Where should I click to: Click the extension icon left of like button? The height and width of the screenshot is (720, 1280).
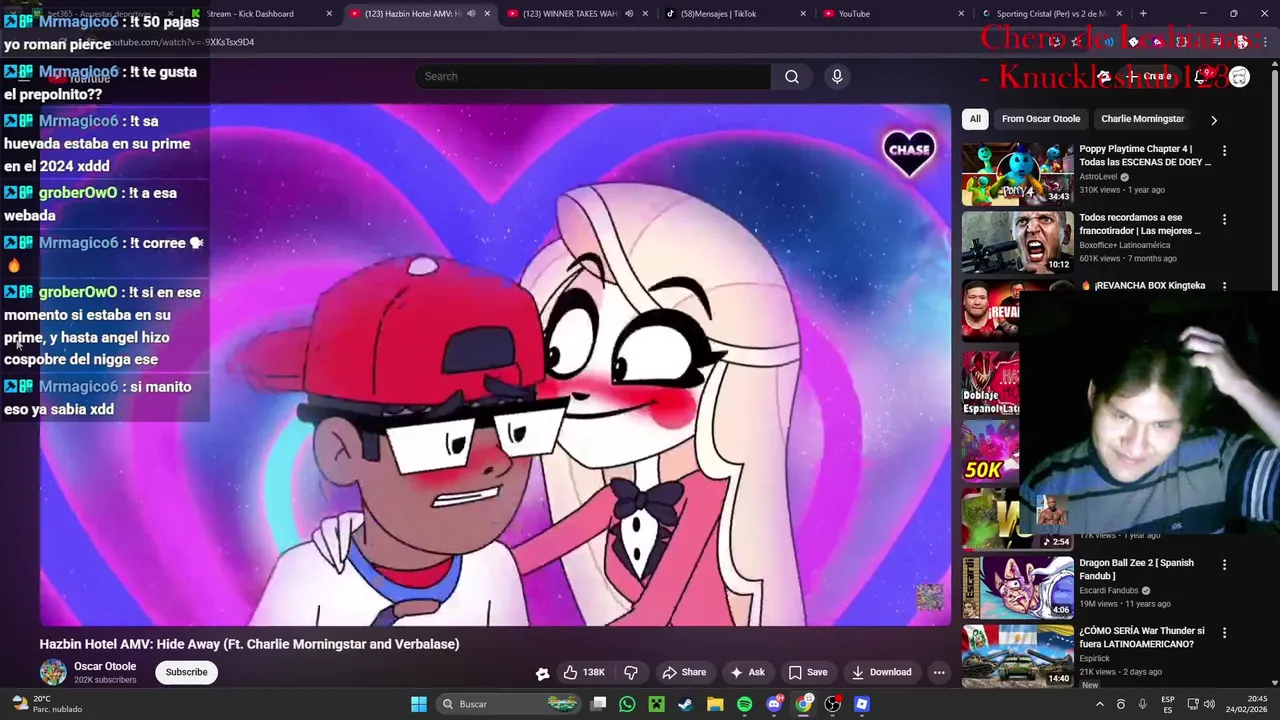(x=542, y=673)
